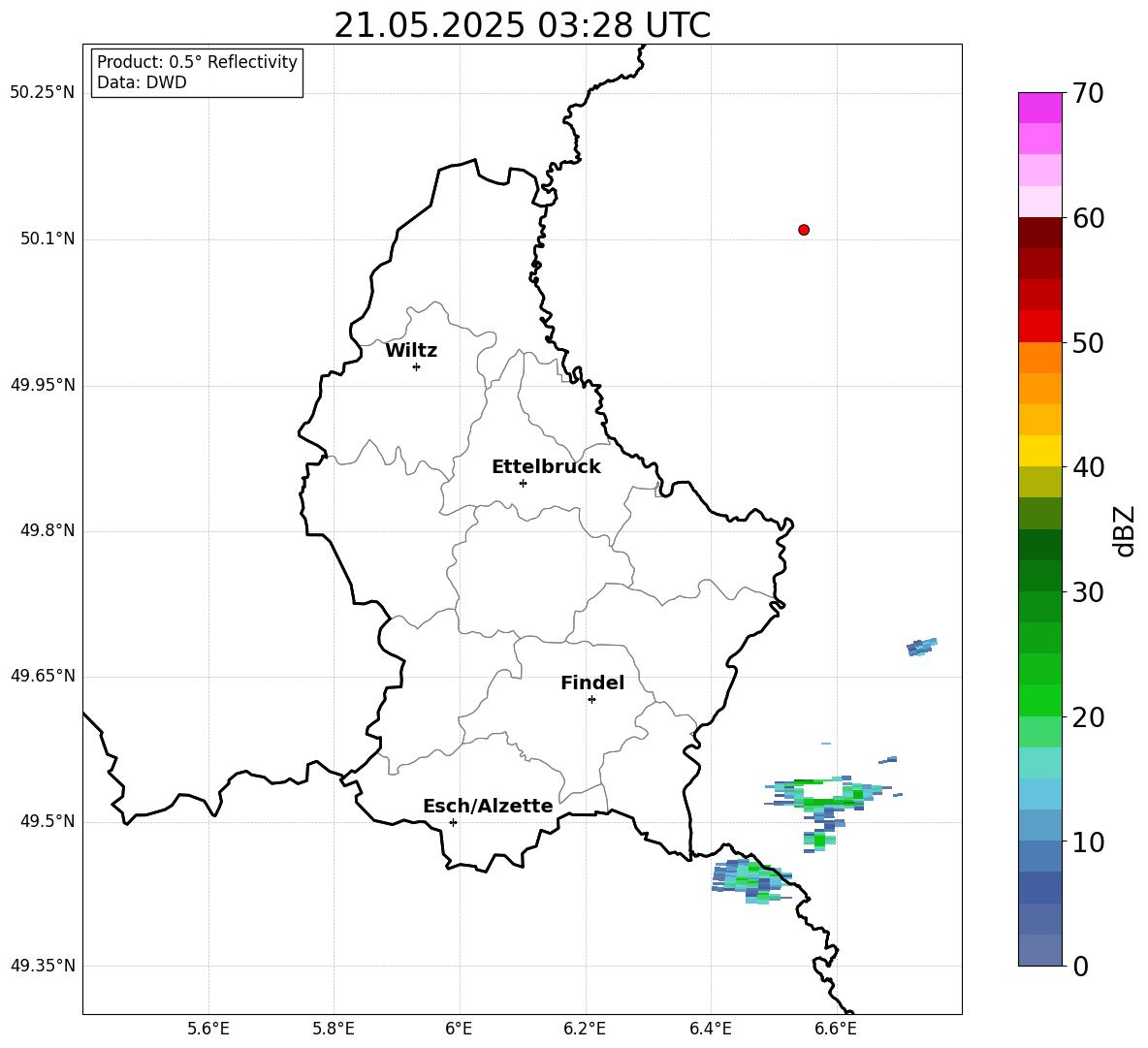Select the Wiltz city label
This screenshot has height=1048, width=1148.
(x=411, y=351)
